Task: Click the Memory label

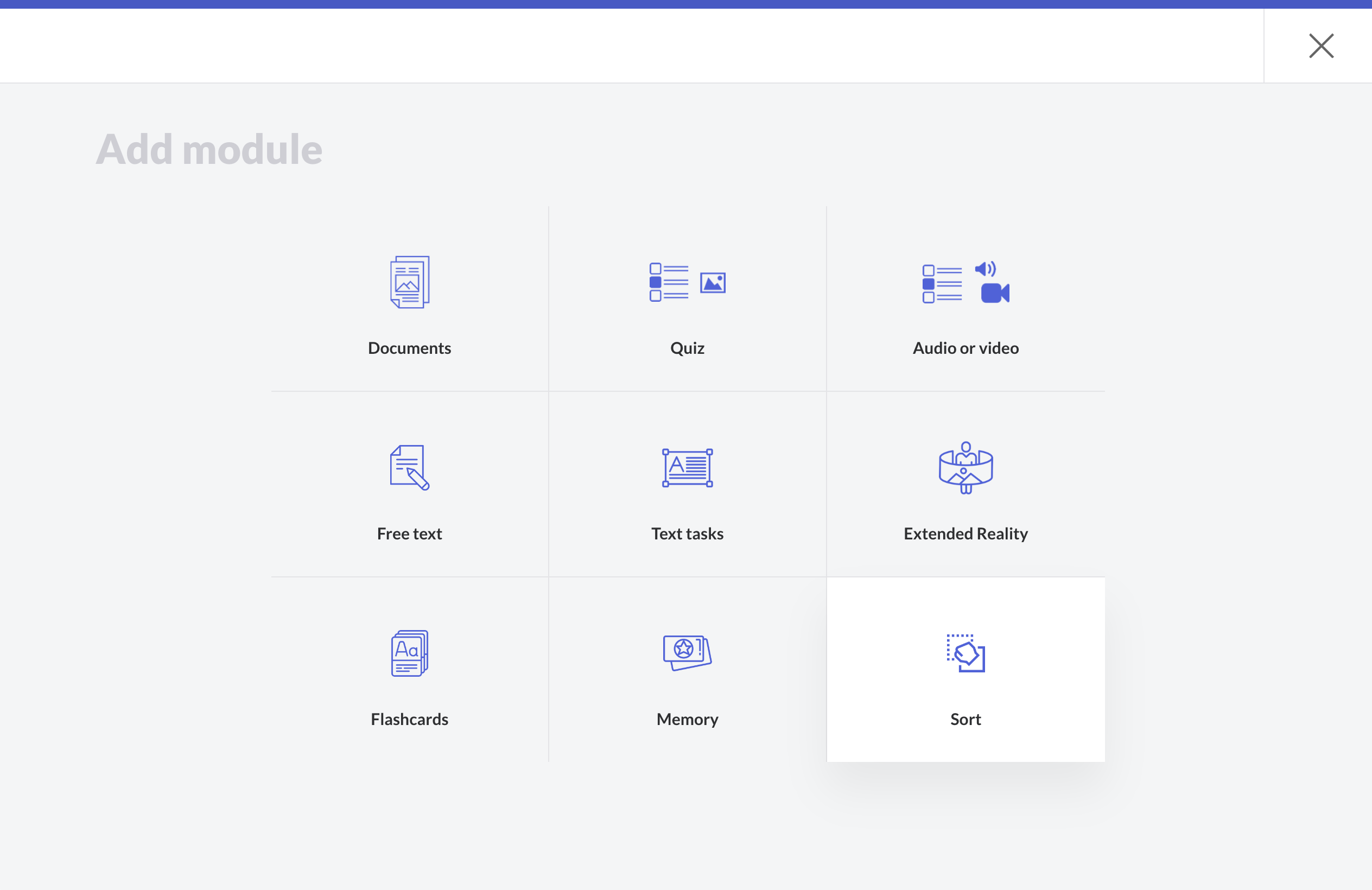Action: click(x=687, y=720)
